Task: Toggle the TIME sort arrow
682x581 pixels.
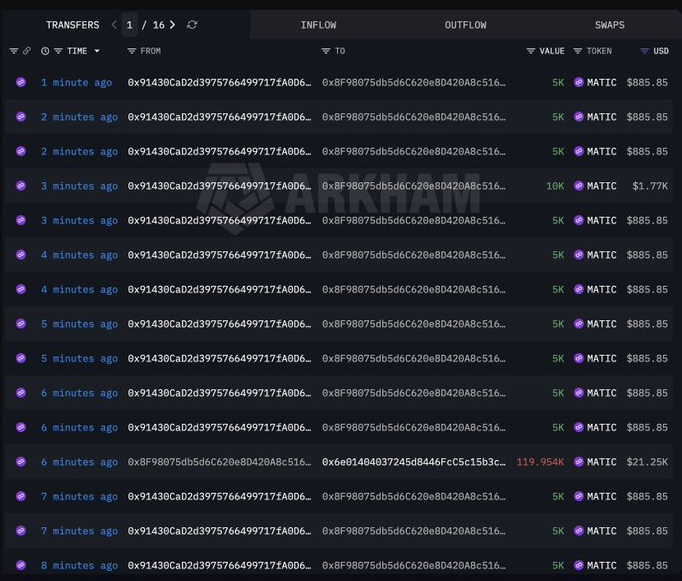Action: (97, 51)
